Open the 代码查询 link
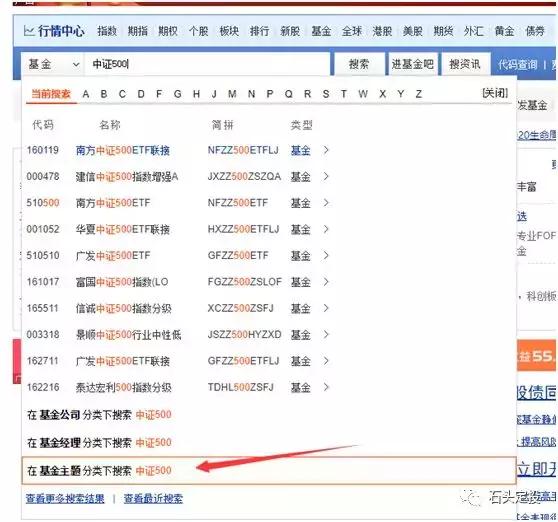Image resolution: width=558 pixels, height=522 pixels. 517,64
